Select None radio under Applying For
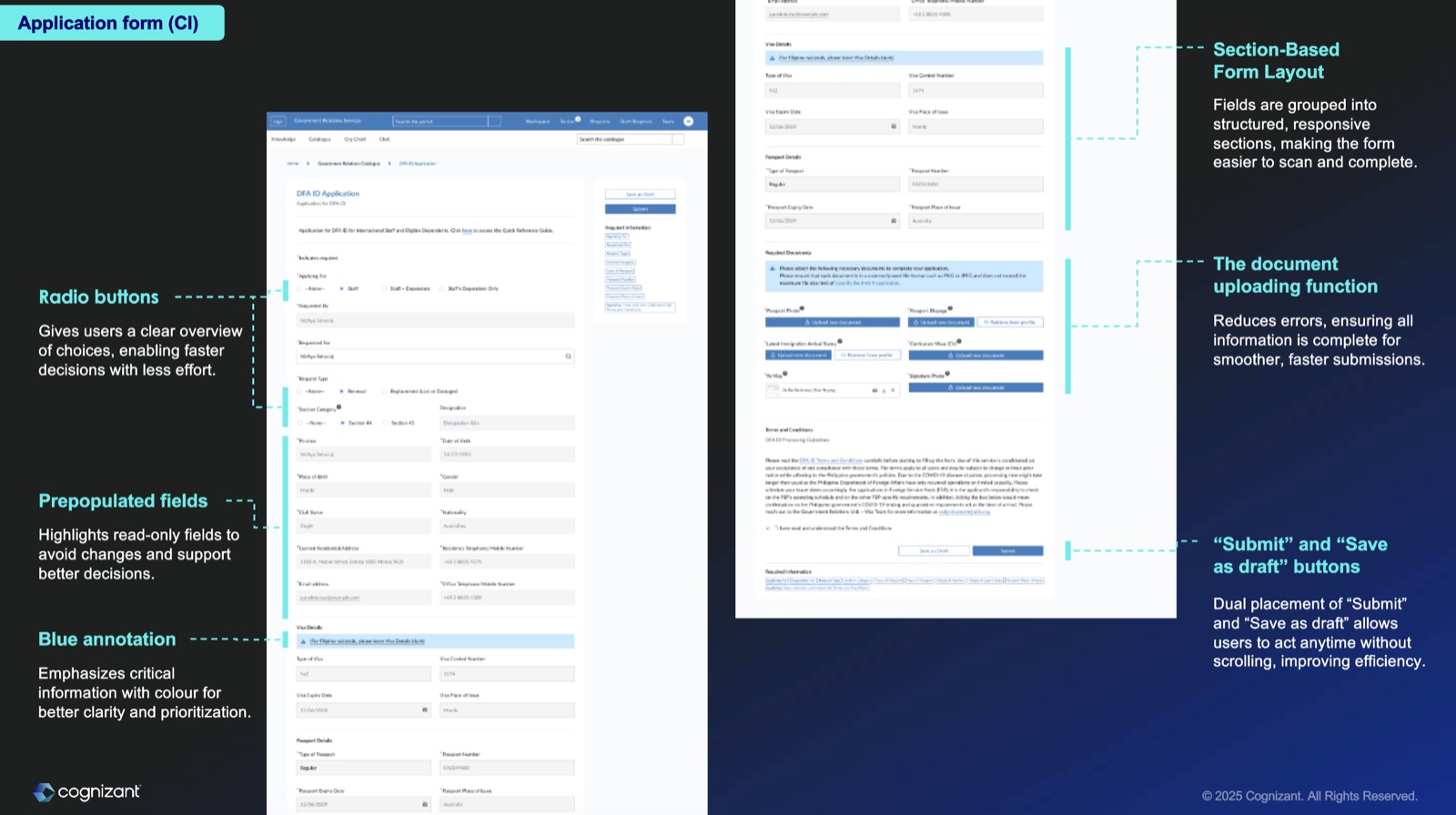 pyautogui.click(x=300, y=288)
